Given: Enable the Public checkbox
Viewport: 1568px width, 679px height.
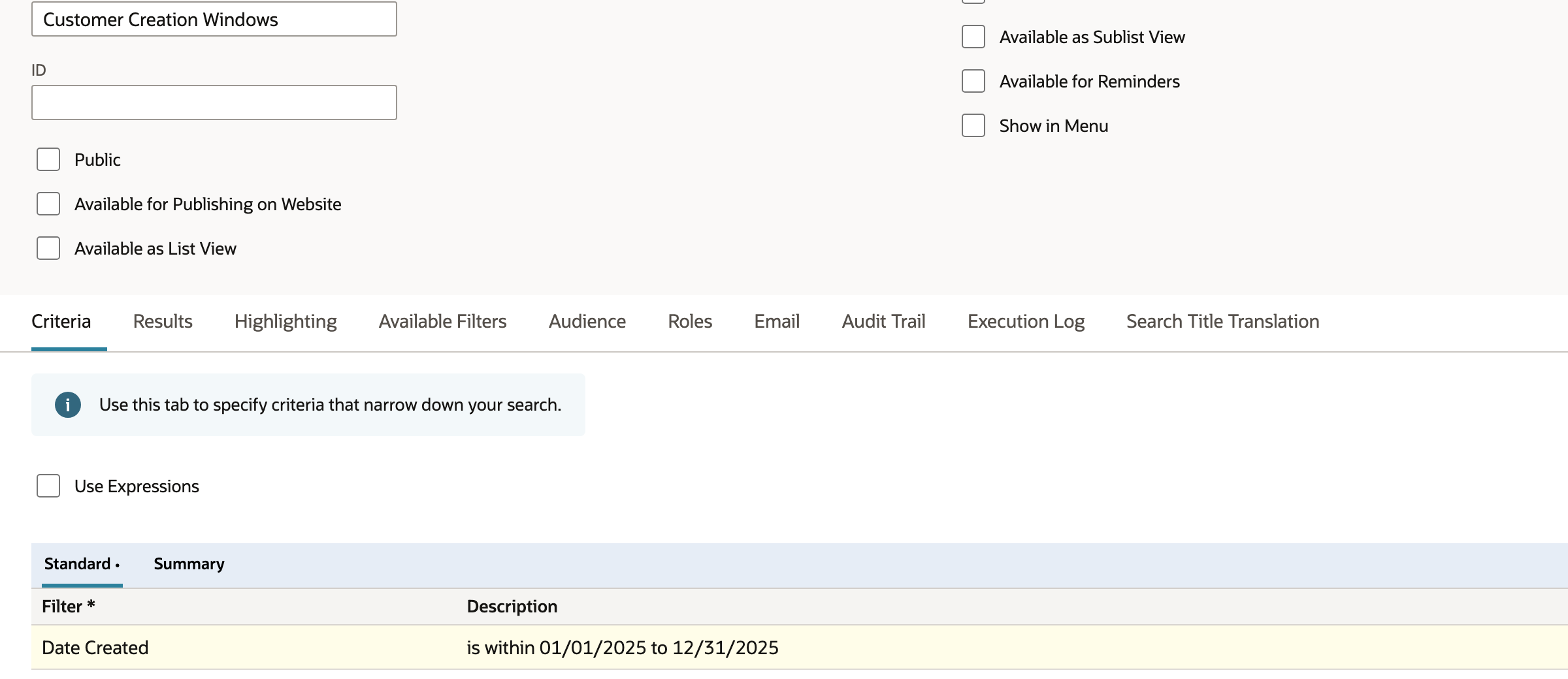Looking at the screenshot, I should [x=48, y=159].
